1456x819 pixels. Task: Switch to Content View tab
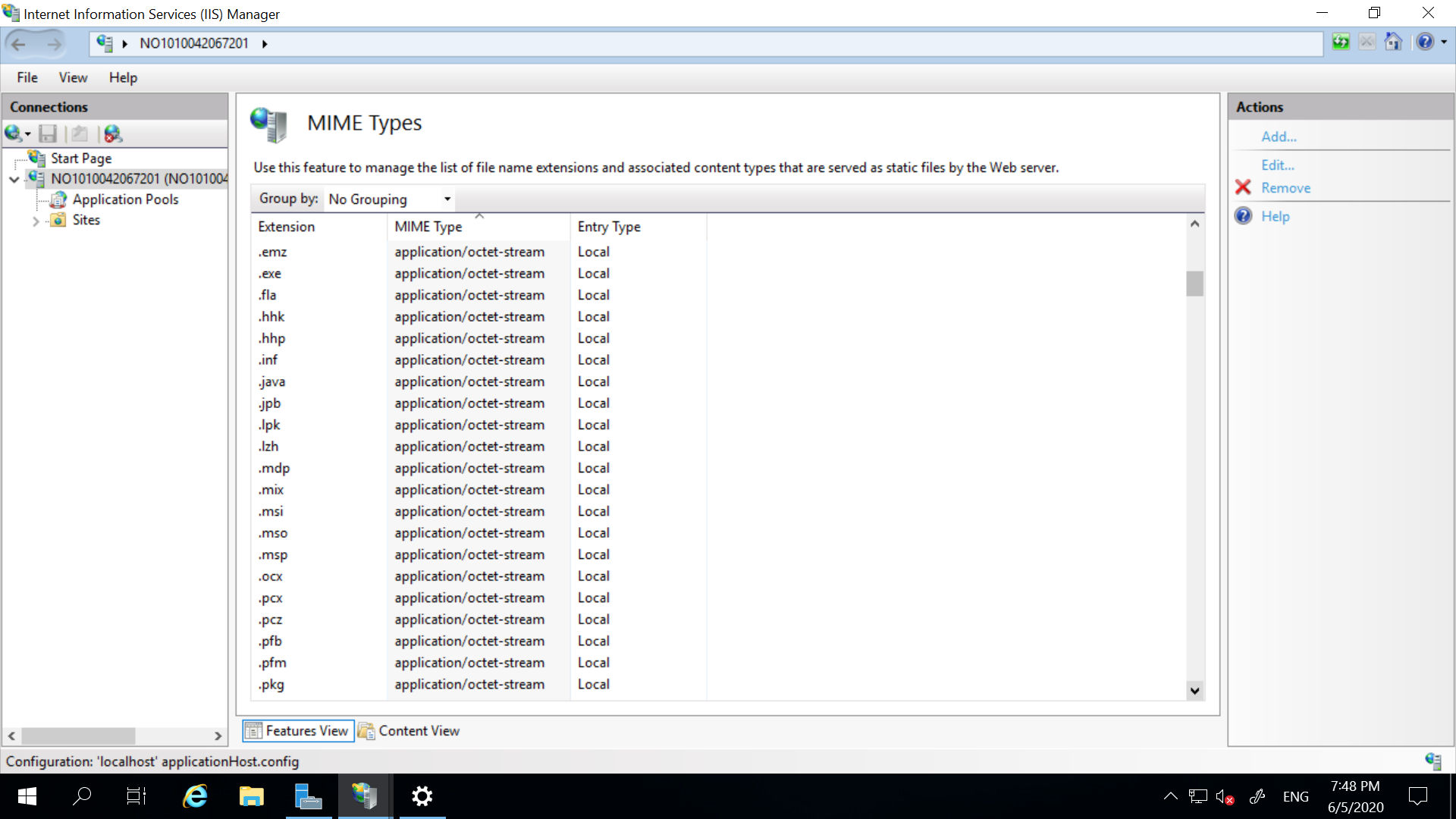click(x=418, y=731)
